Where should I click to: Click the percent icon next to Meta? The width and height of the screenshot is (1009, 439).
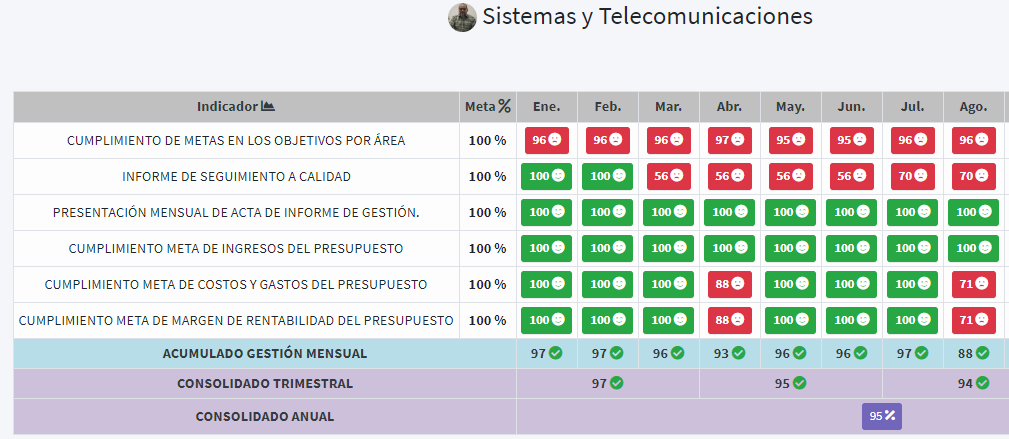(504, 107)
